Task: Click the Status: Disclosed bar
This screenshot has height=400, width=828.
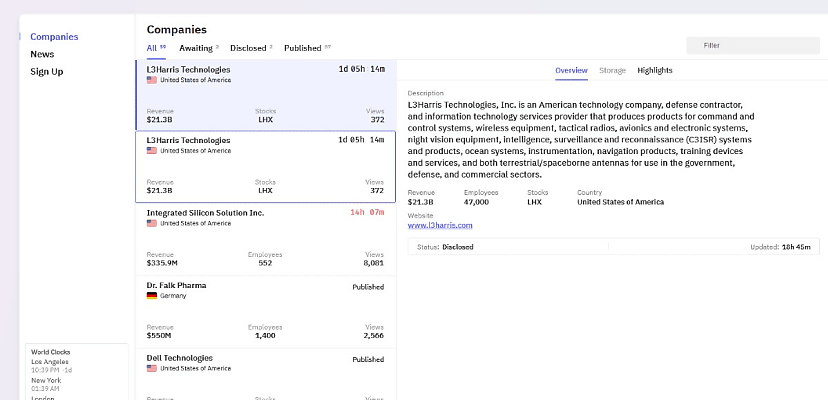Action: (x=612, y=246)
